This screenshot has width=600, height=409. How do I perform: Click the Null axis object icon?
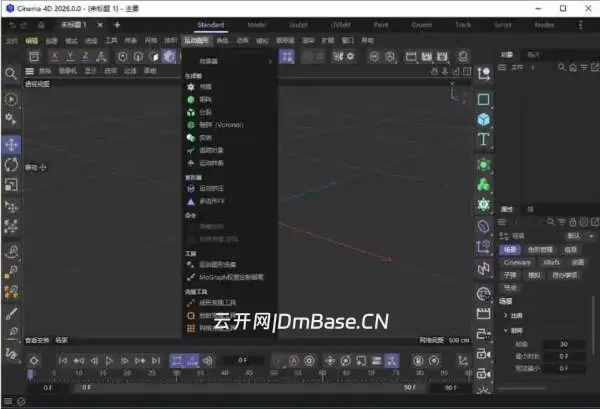483,73
